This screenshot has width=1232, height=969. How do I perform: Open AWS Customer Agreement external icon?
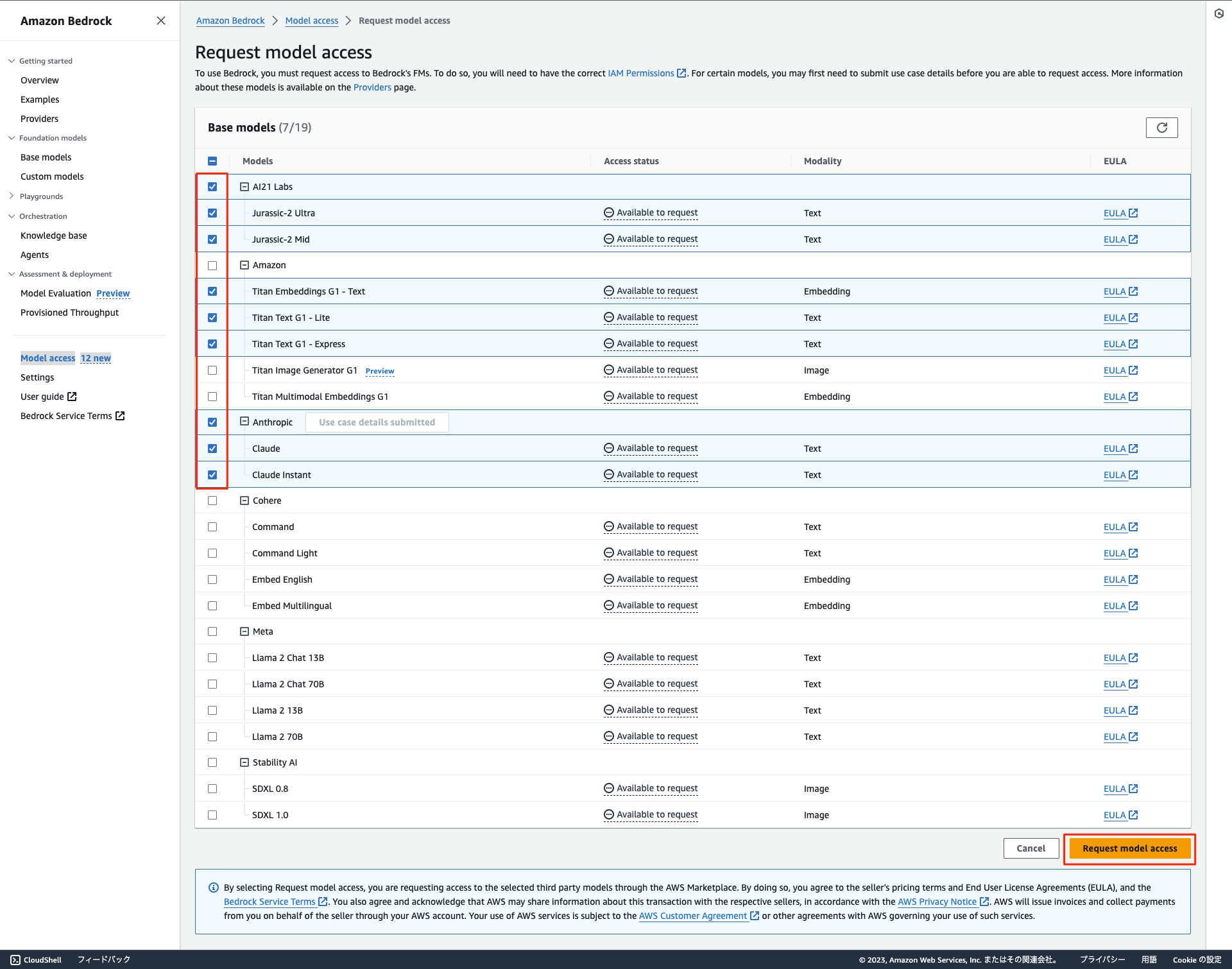(755, 916)
